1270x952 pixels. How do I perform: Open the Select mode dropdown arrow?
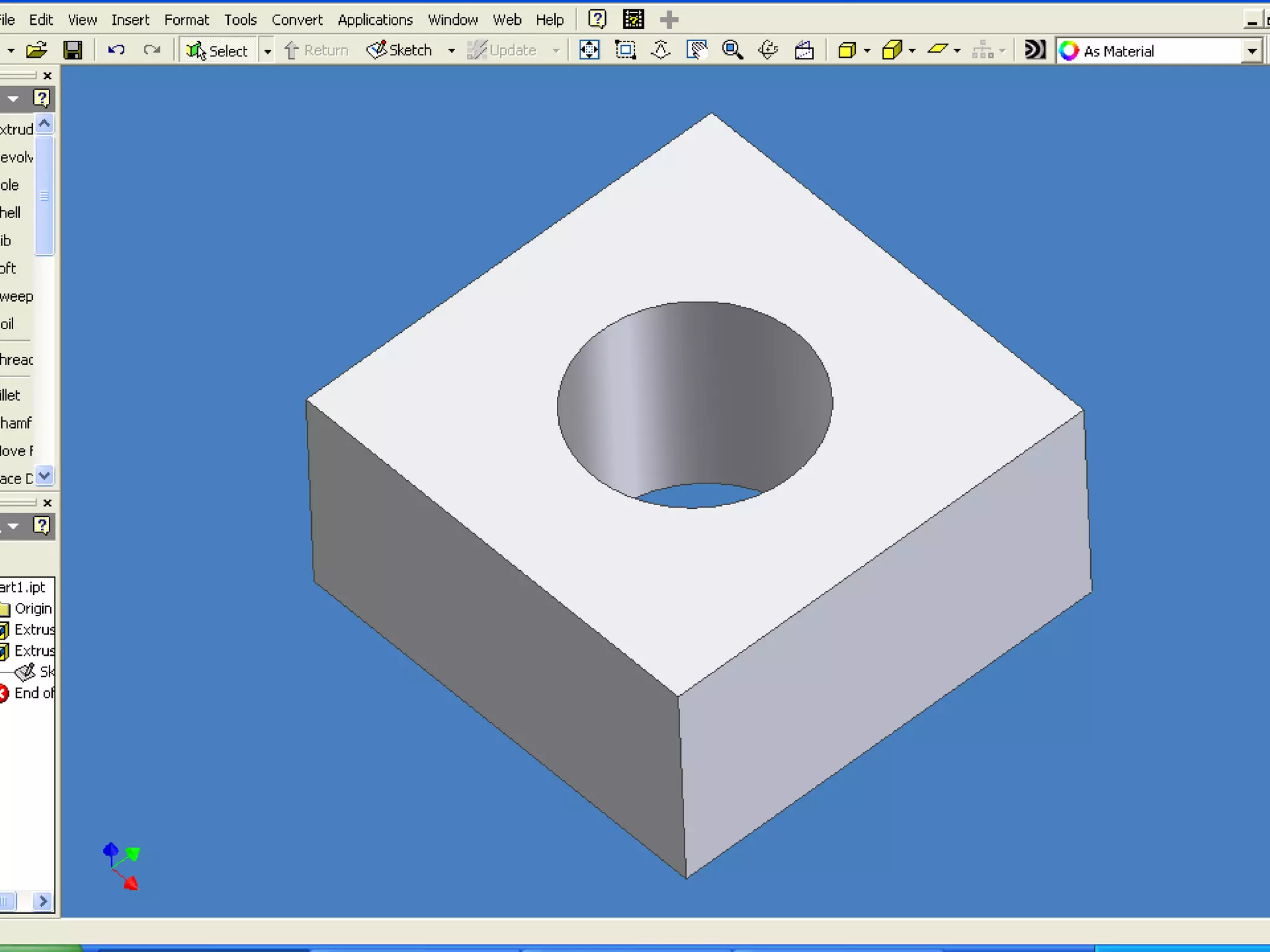point(267,51)
